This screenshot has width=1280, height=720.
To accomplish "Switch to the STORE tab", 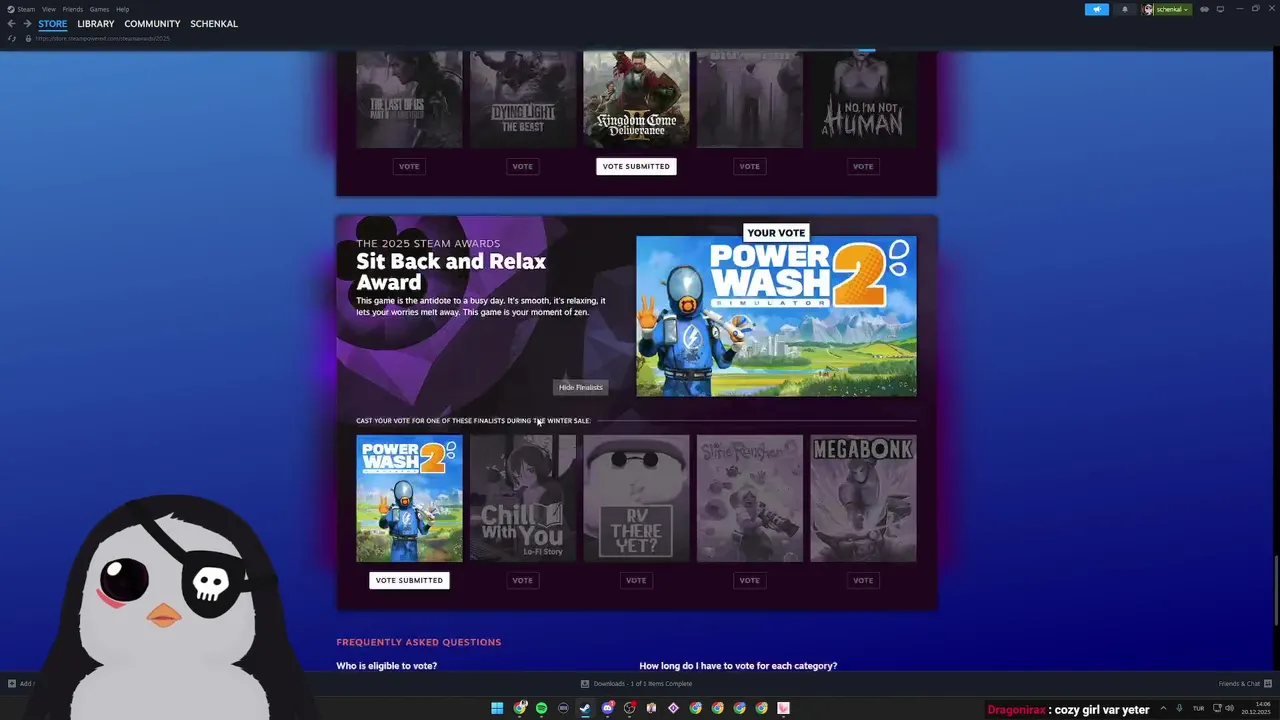I will [53, 24].
